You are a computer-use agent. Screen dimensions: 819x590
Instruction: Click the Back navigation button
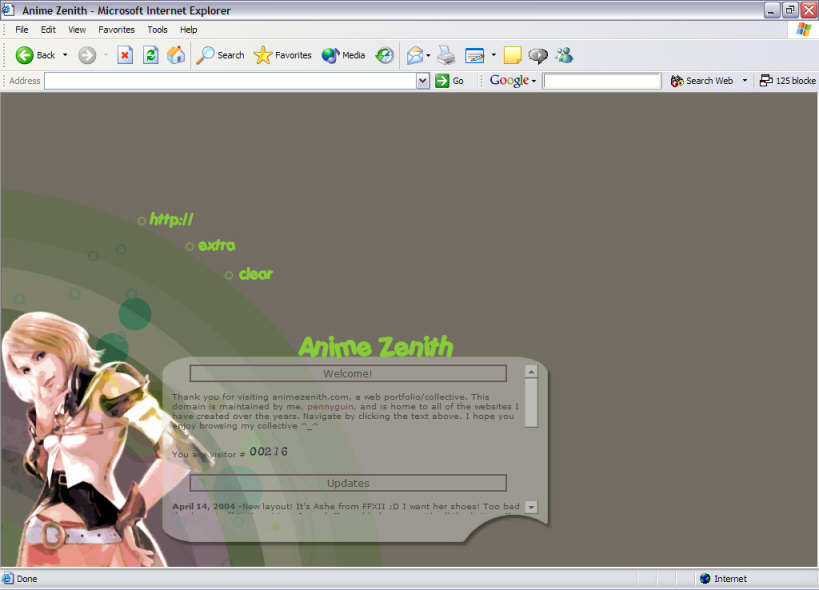tap(35, 55)
